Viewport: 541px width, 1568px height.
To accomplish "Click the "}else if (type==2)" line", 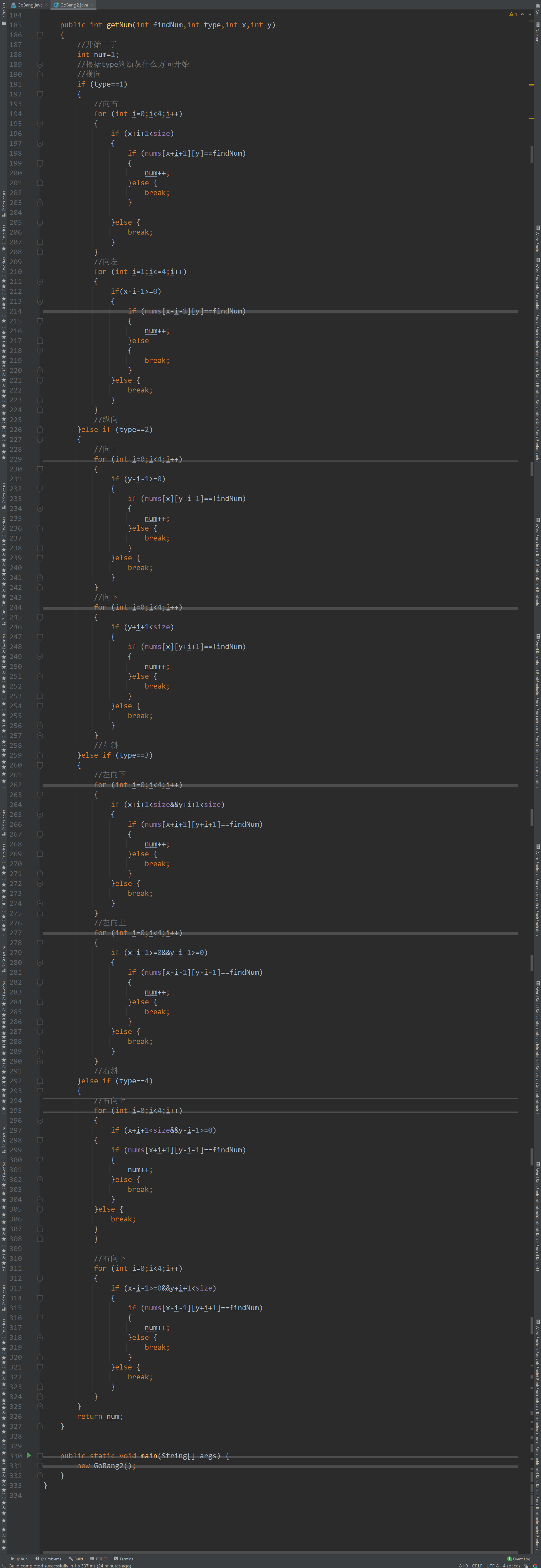I will click(115, 430).
